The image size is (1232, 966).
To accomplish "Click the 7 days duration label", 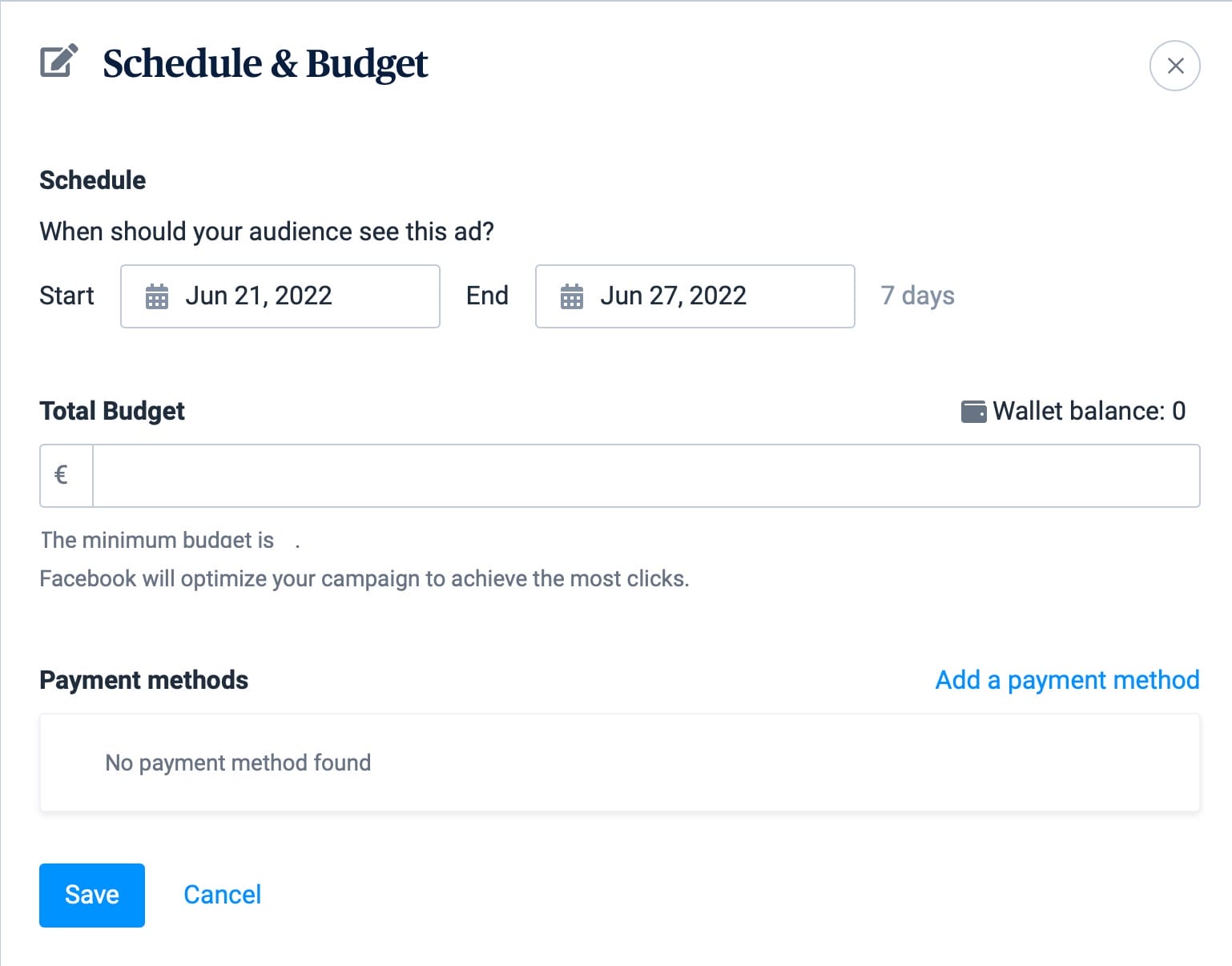I will tap(917, 296).
